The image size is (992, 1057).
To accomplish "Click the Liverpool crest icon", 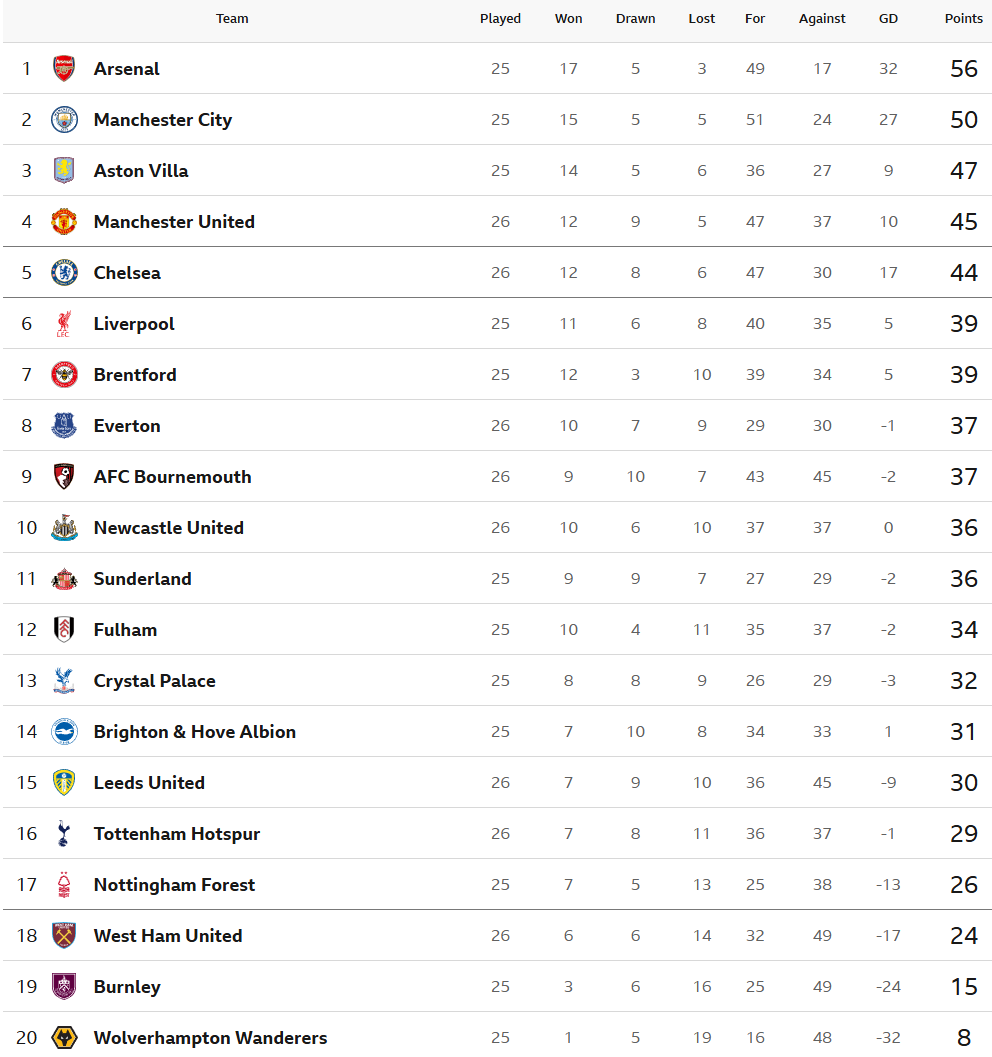I will pos(64,324).
